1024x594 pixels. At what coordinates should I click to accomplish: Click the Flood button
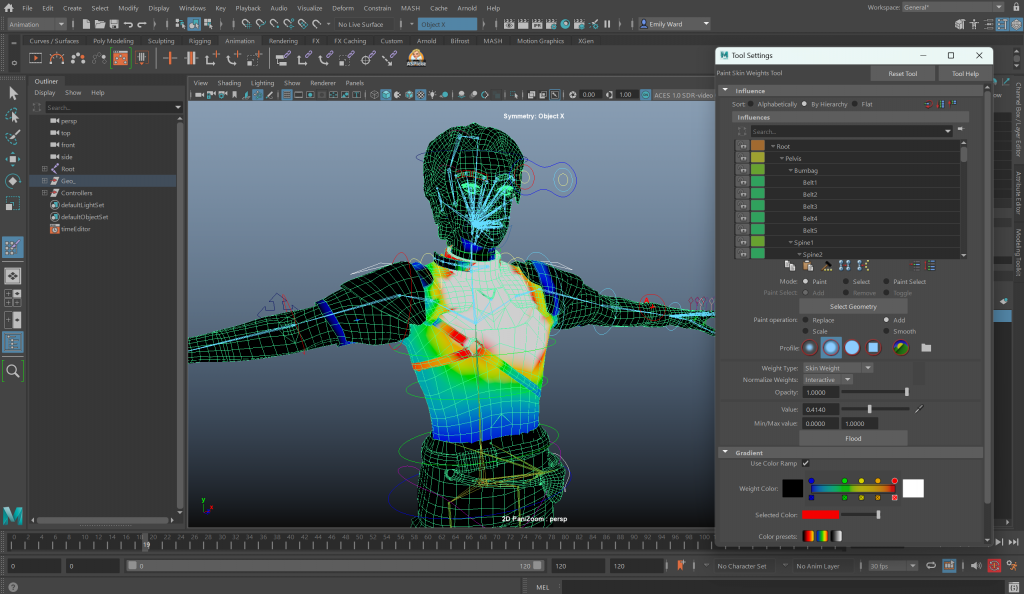pyautogui.click(x=853, y=438)
